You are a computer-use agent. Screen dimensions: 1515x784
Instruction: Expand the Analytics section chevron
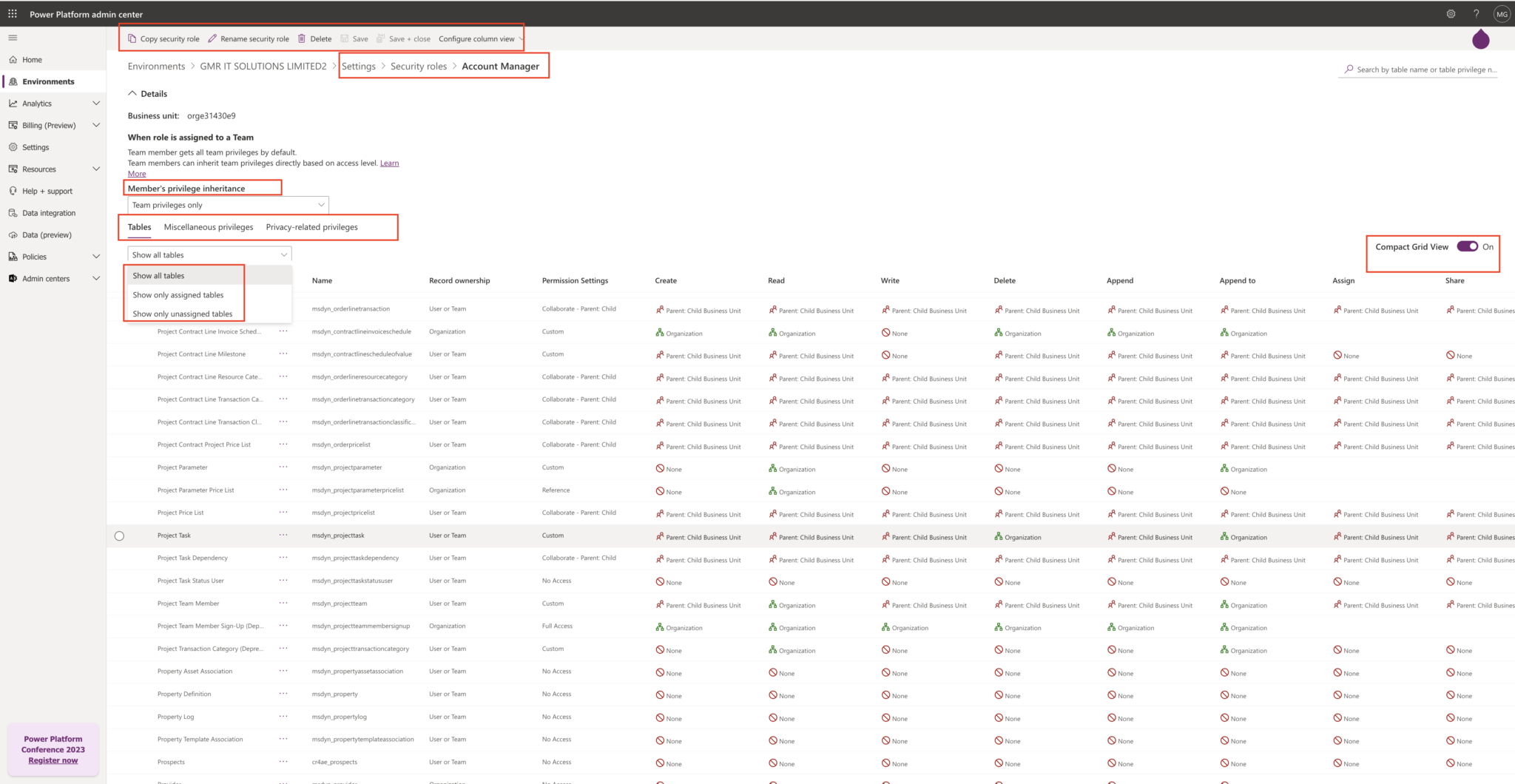point(96,104)
